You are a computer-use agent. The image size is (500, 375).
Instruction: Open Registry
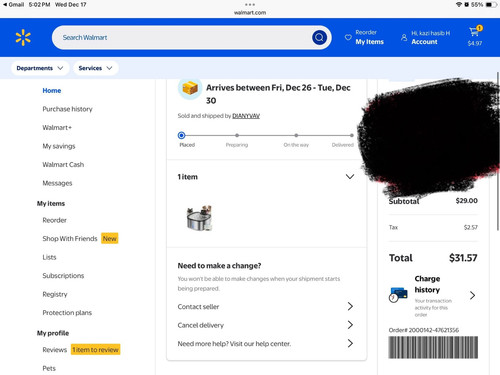tap(55, 294)
